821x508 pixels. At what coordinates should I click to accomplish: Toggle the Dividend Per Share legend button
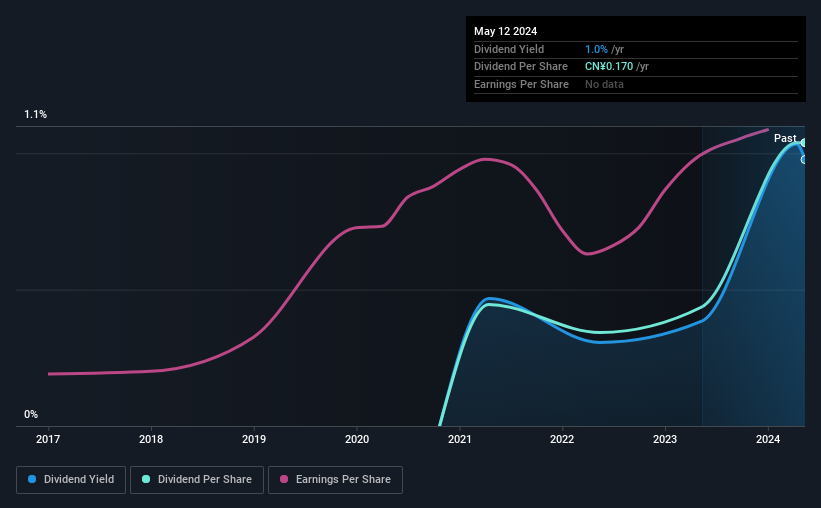tap(197, 480)
